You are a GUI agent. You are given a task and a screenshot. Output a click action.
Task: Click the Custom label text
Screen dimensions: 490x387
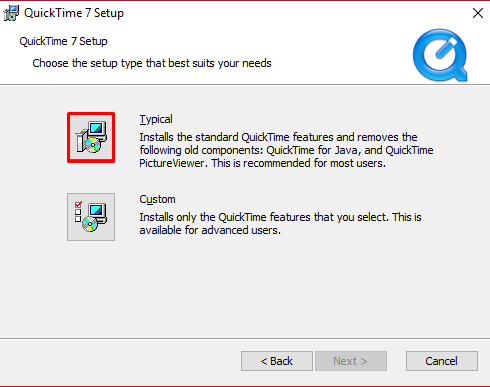(x=157, y=199)
